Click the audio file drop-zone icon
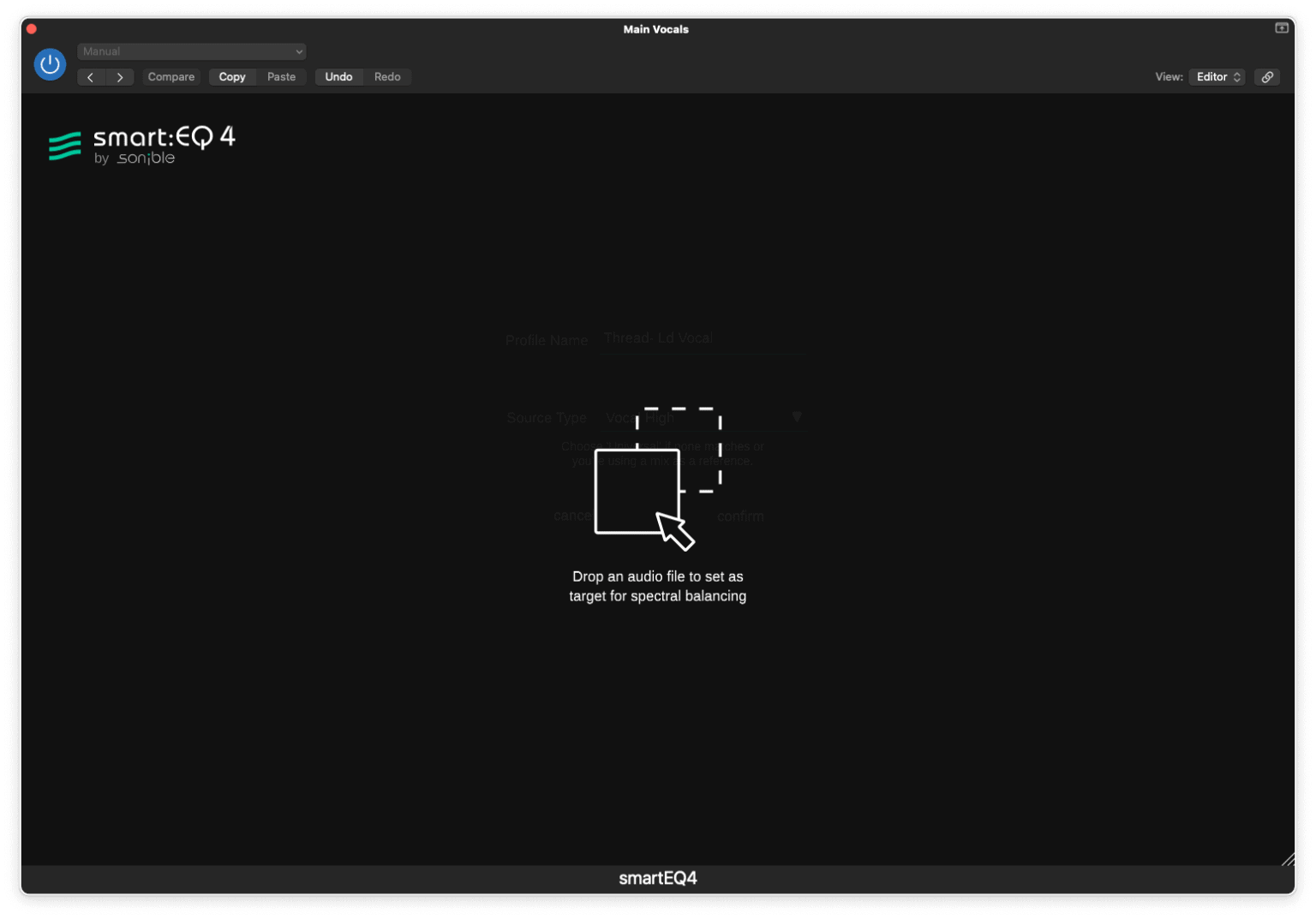Viewport: 1316px width, 919px height. point(637,491)
